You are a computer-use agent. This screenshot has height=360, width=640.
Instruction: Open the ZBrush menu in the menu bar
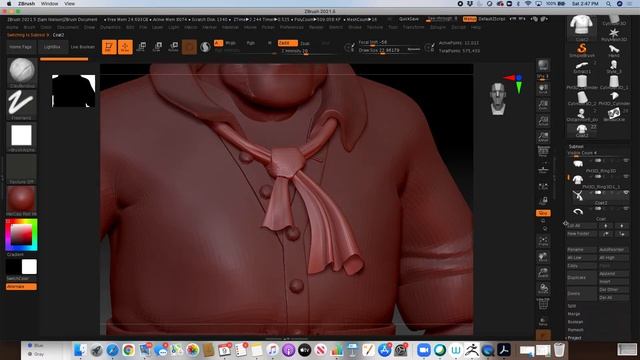pyautogui.click(x=27, y=4)
